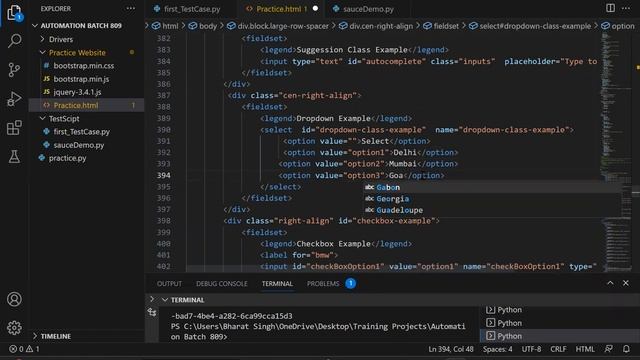Image resolution: width=640 pixels, height=360 pixels.
Task: Open the notifications bell in status bar
Action: coord(626,349)
